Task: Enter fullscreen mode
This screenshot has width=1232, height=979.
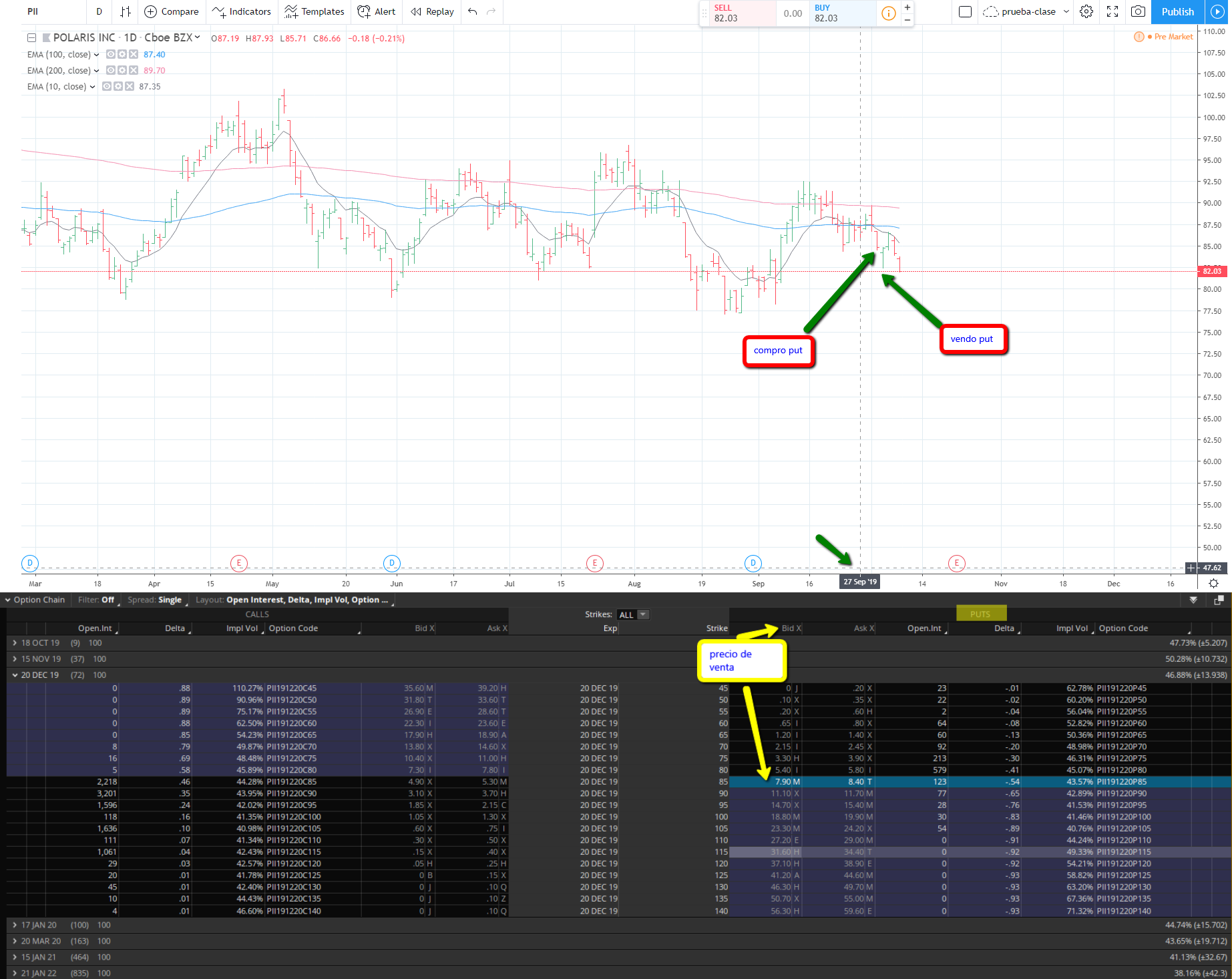Action: [x=1112, y=11]
